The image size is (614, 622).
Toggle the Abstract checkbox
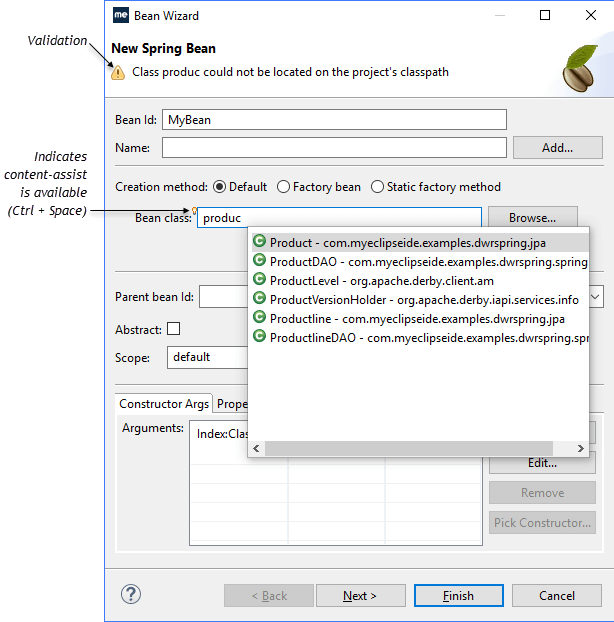pyautogui.click(x=173, y=329)
